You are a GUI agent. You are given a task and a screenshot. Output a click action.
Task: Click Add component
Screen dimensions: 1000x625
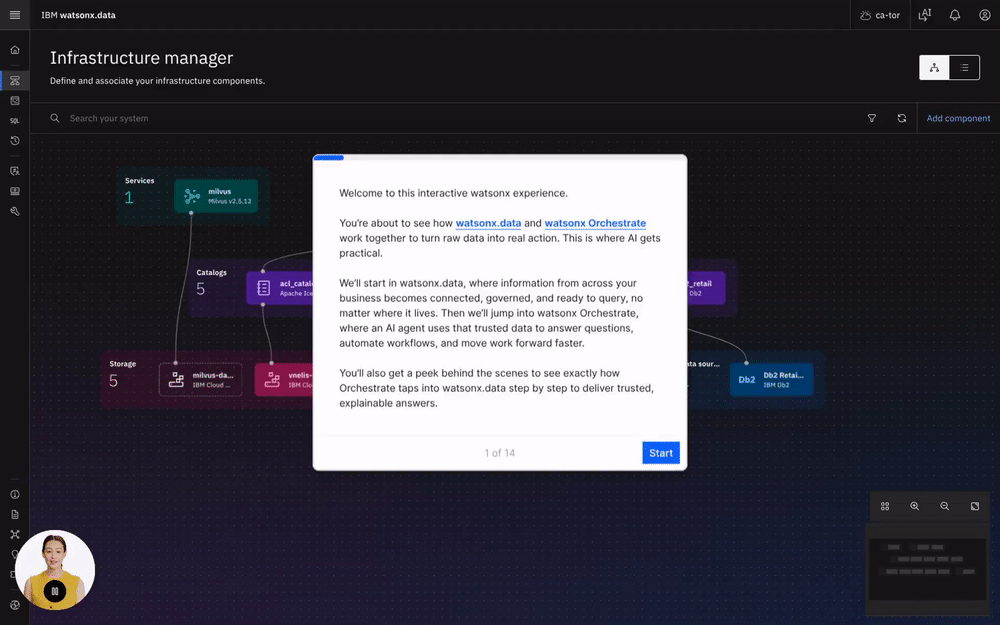point(959,118)
